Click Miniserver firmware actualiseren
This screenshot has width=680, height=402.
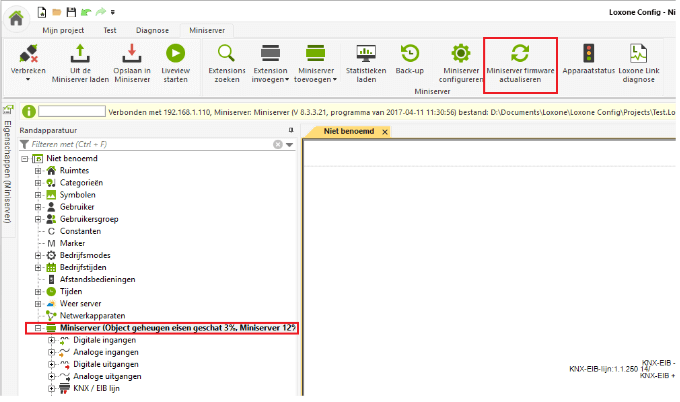pos(520,54)
